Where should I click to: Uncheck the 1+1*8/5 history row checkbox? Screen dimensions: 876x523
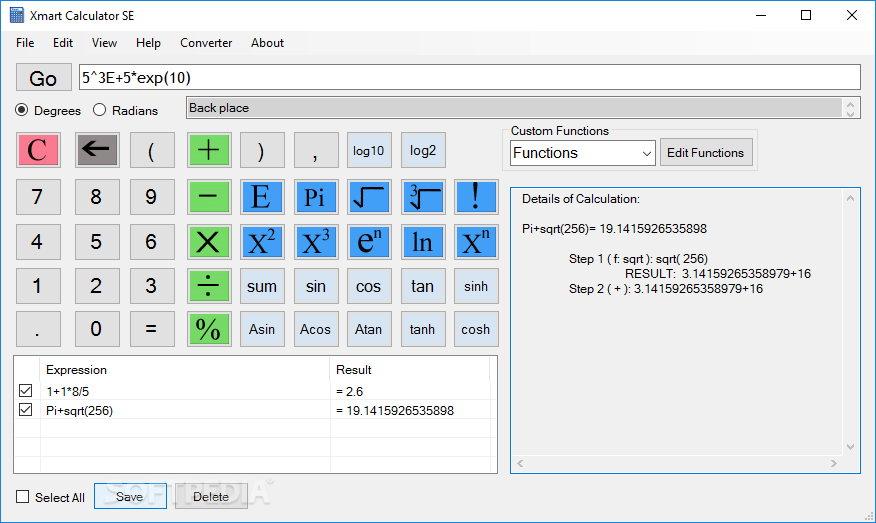tap(25, 391)
